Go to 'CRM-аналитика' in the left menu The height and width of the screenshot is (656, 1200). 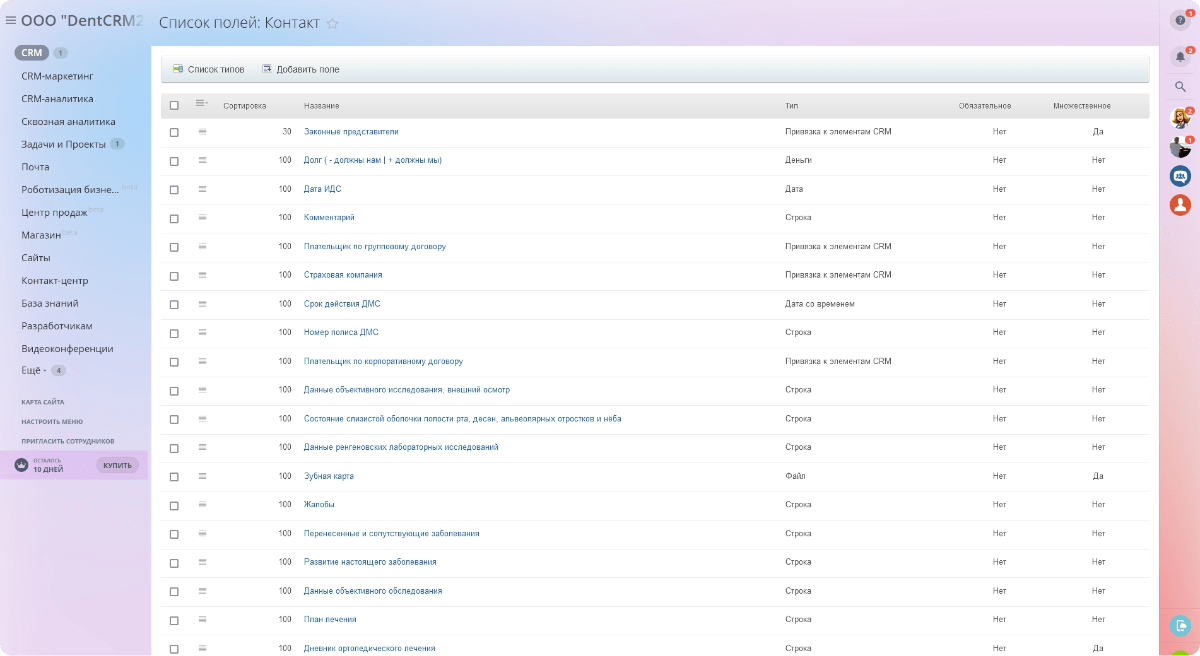click(x=57, y=99)
